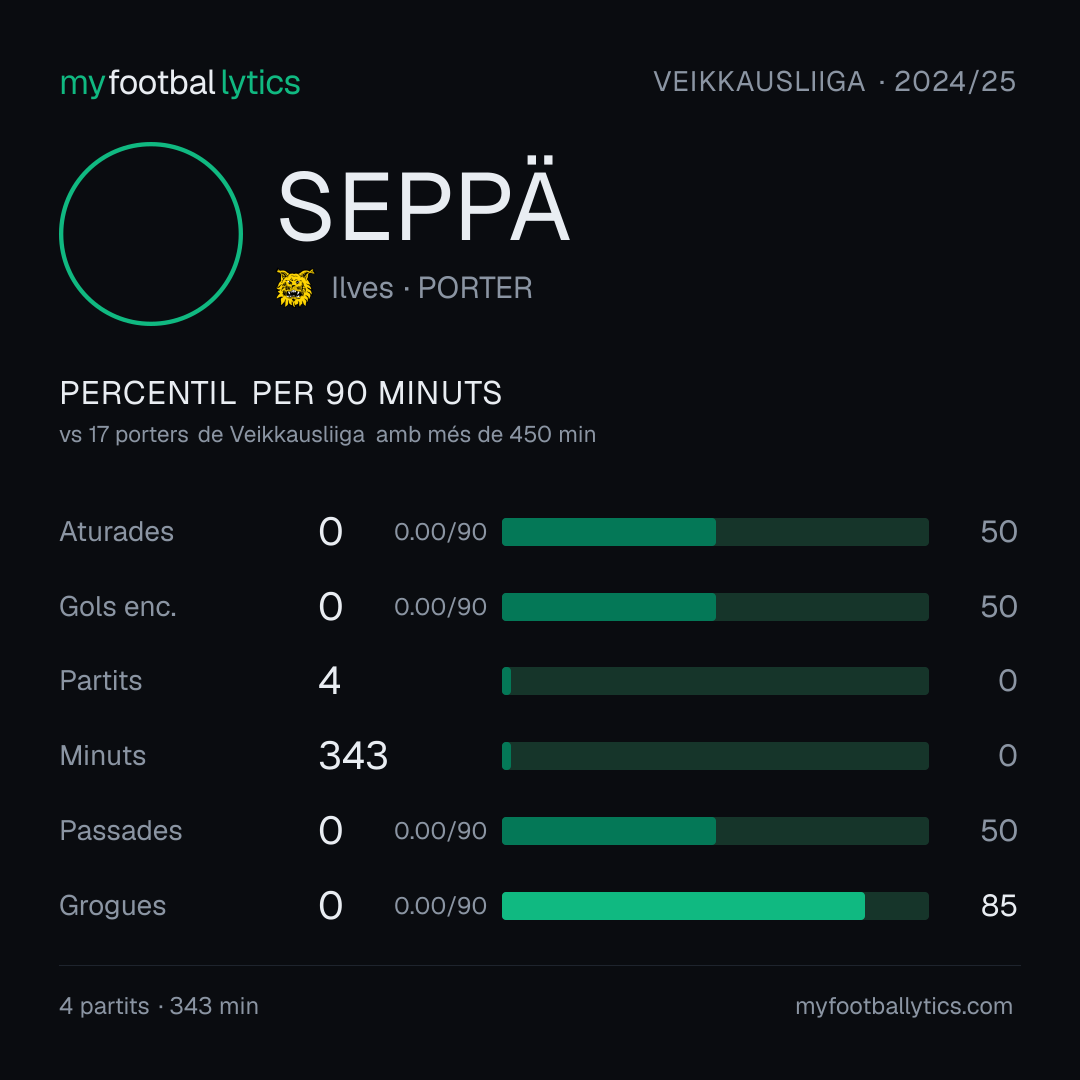Click the green circular player photo placeholder
Image resolution: width=1080 pixels, height=1080 pixels.
(151, 233)
